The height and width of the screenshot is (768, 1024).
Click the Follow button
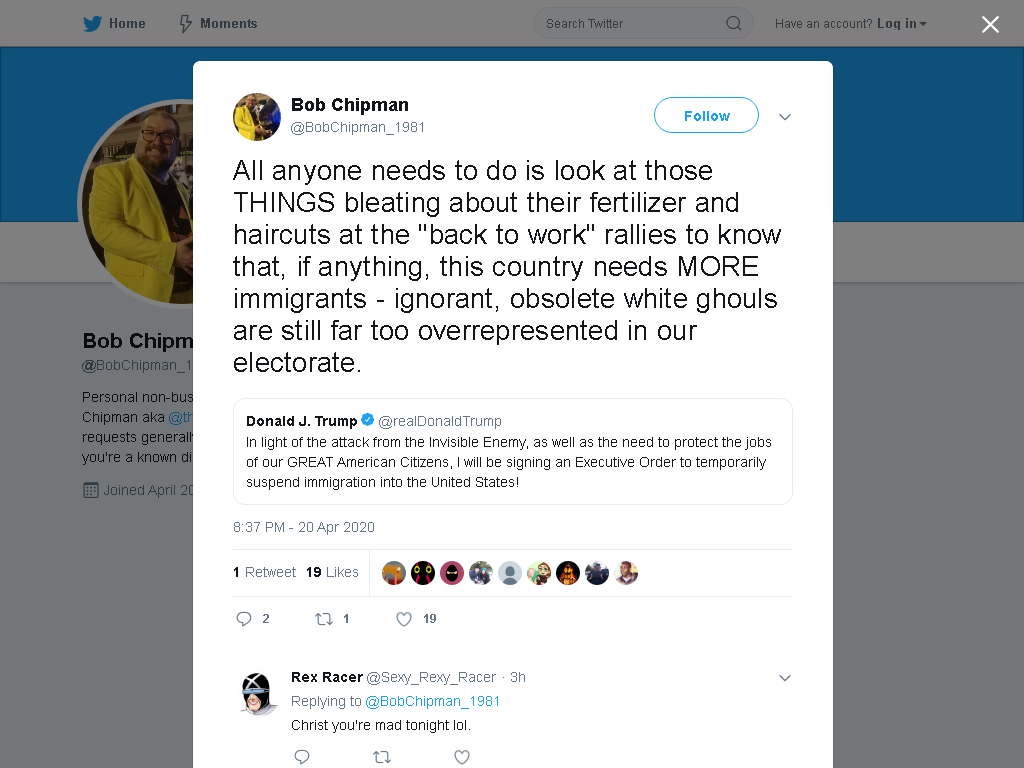[706, 115]
